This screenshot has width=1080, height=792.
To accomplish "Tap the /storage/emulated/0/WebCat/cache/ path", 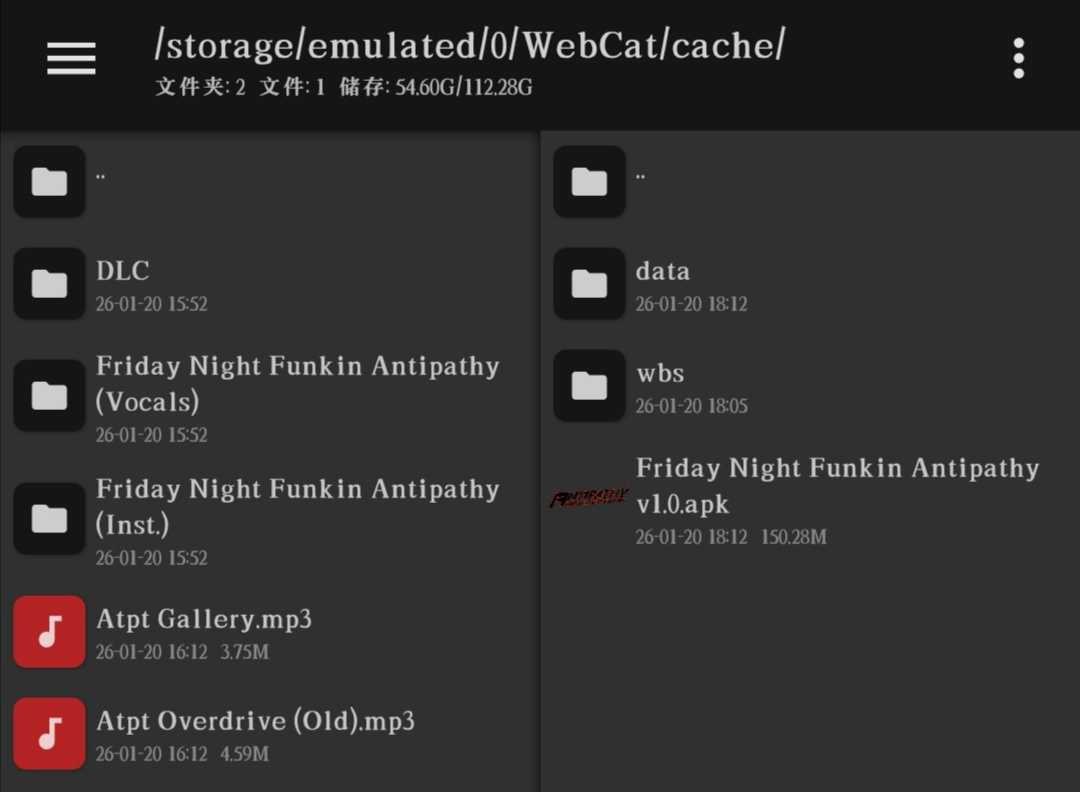I will (x=470, y=45).
